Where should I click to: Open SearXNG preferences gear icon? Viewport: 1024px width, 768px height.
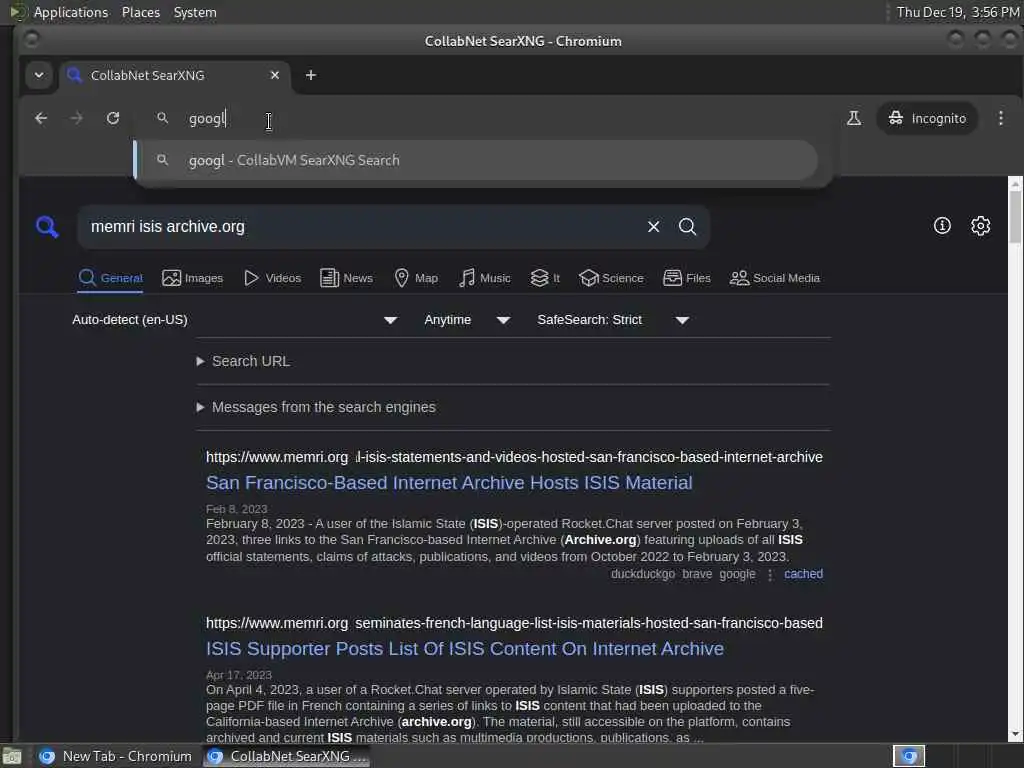pyautogui.click(x=980, y=226)
